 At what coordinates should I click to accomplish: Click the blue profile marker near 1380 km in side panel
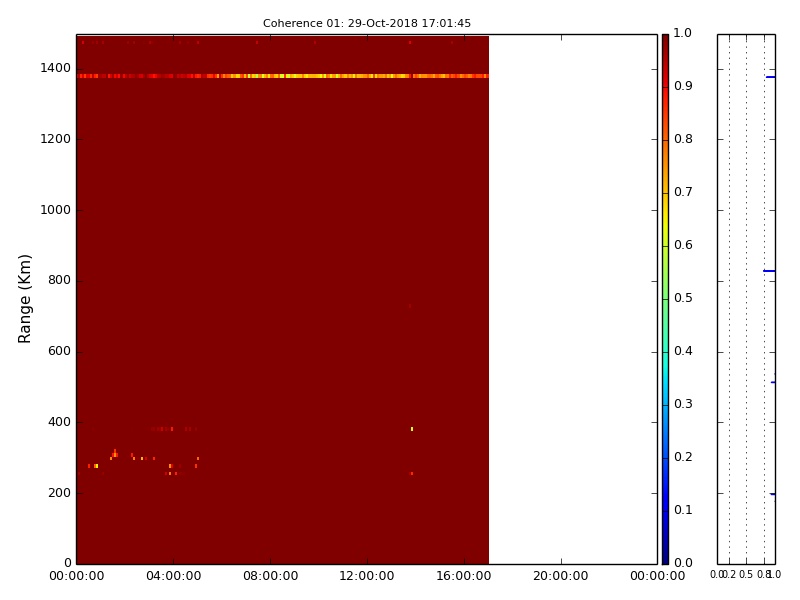[x=770, y=77]
